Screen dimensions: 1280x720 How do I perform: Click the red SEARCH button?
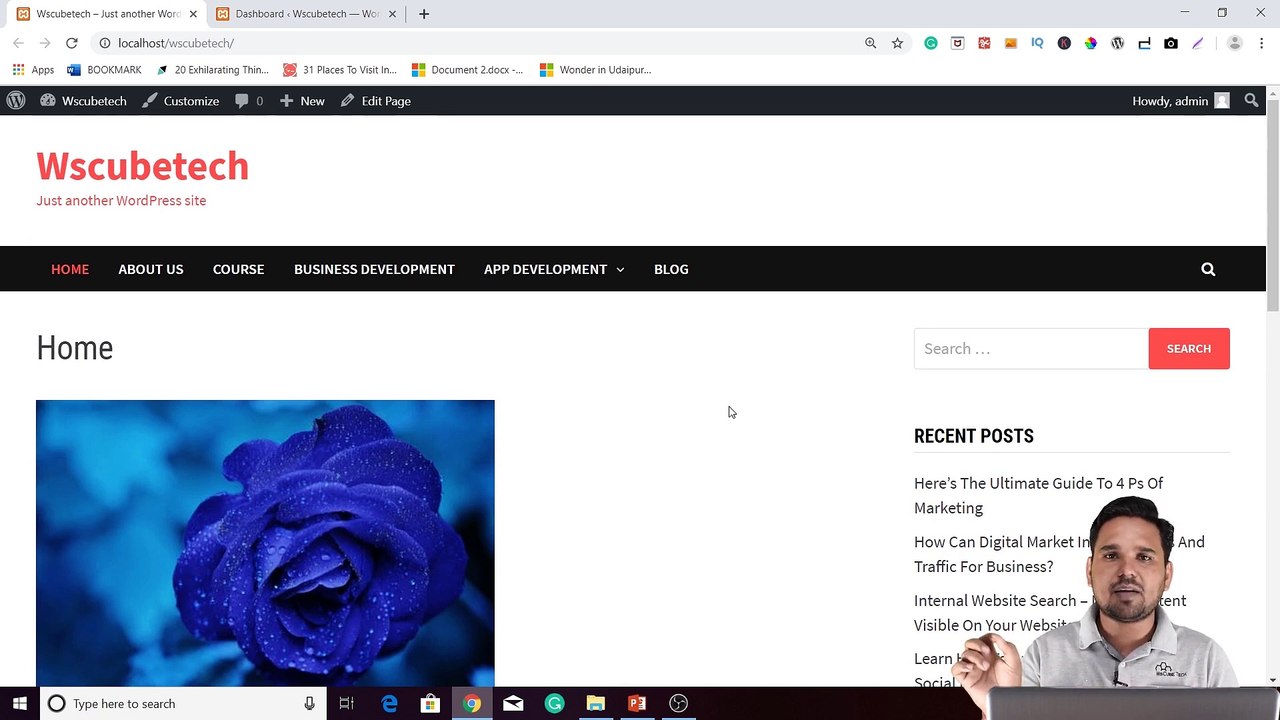(1189, 349)
